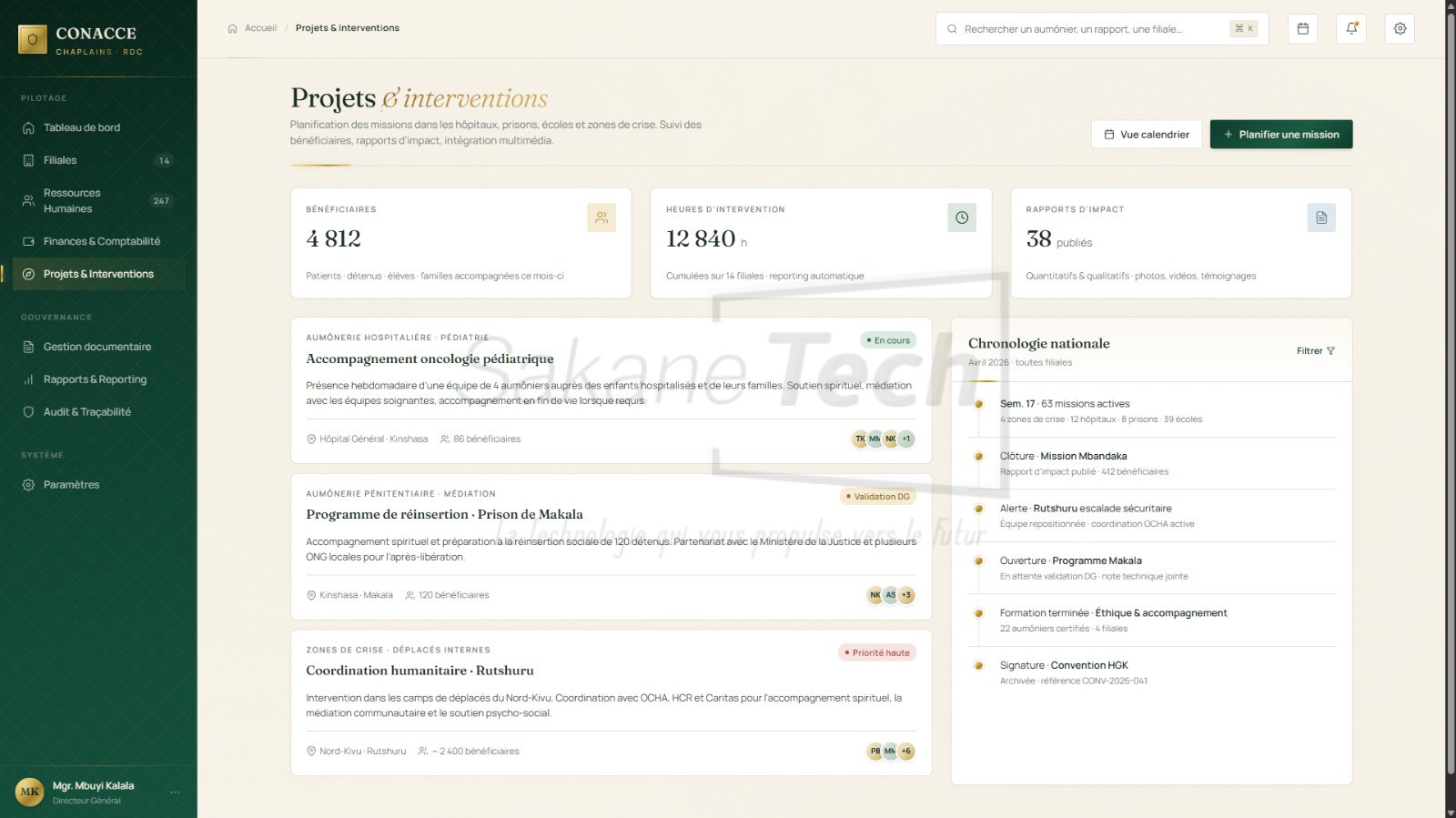Click AS avatar on Makala card

(891, 595)
